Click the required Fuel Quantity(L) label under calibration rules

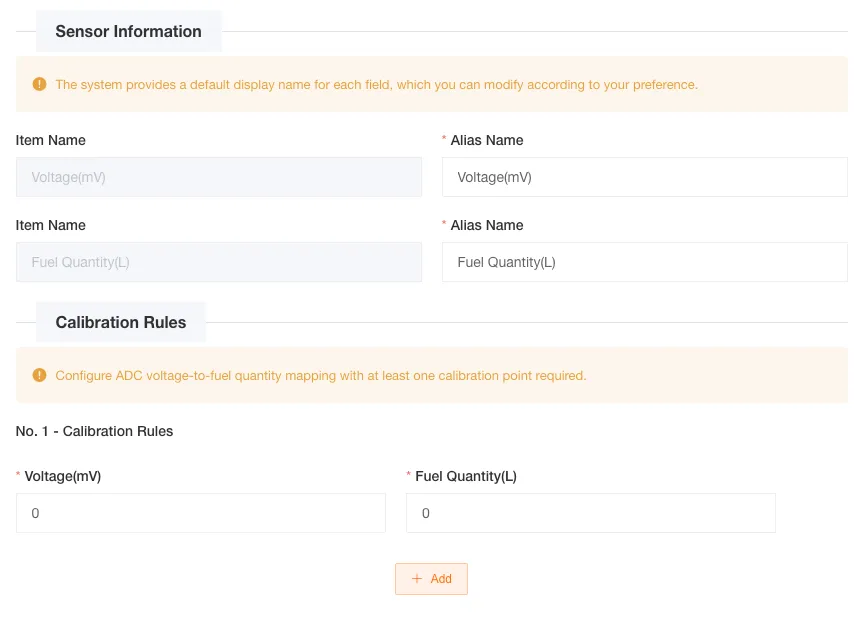pos(465,476)
